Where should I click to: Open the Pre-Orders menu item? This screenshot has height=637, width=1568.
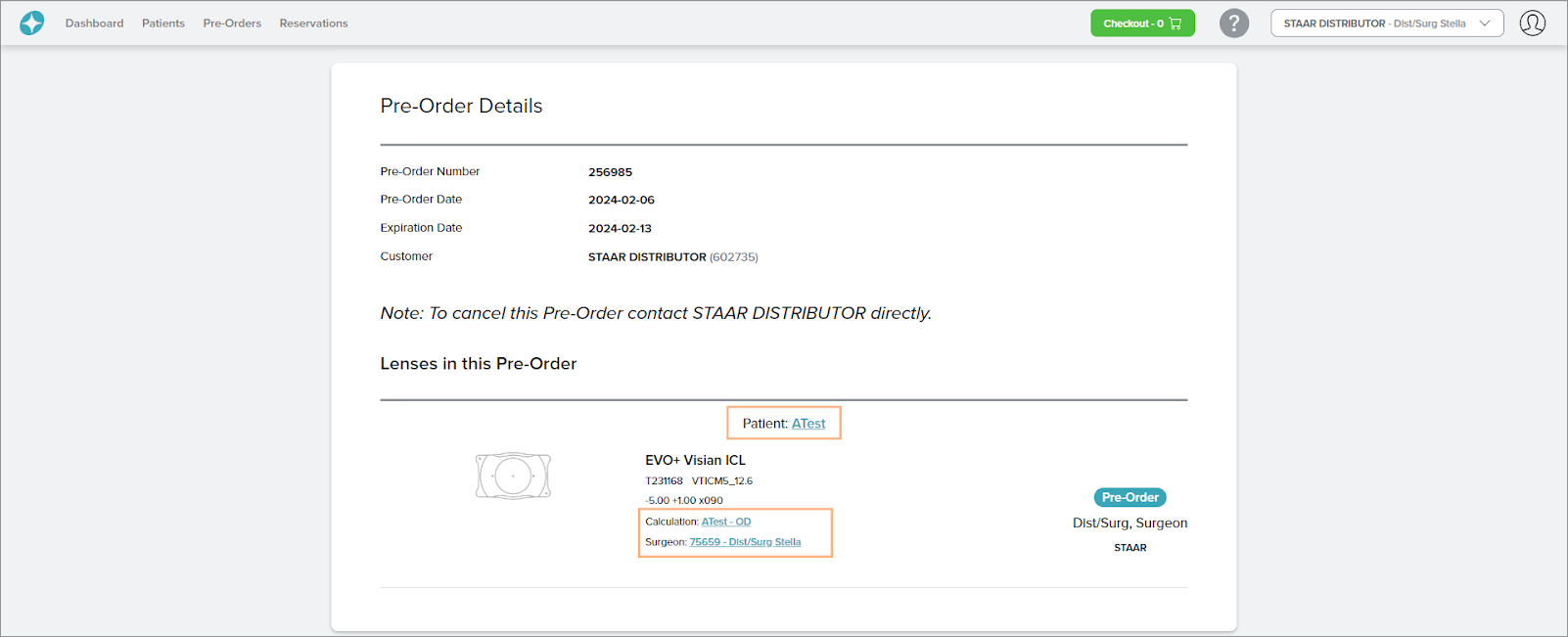(232, 23)
